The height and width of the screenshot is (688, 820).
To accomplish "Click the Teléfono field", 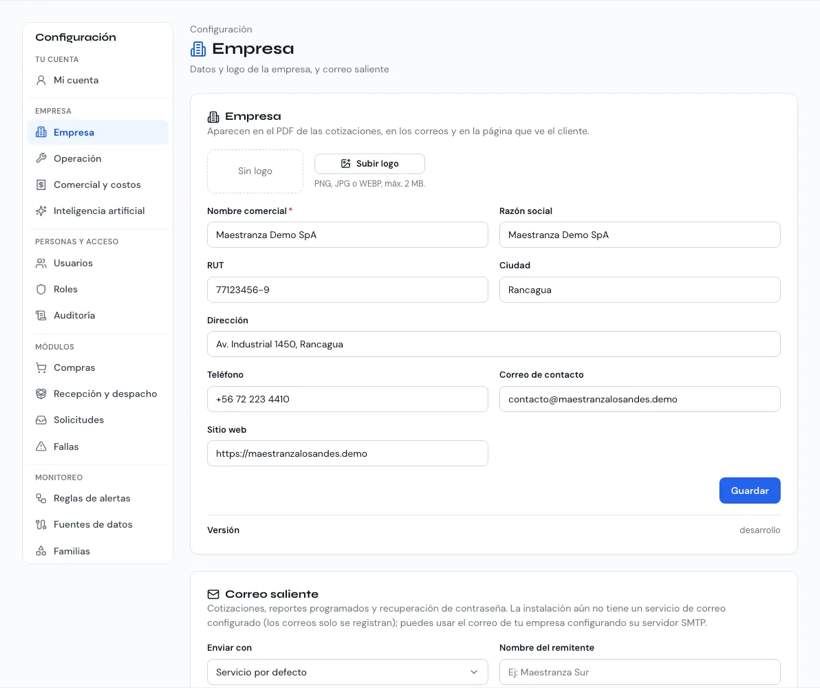I will tap(347, 399).
